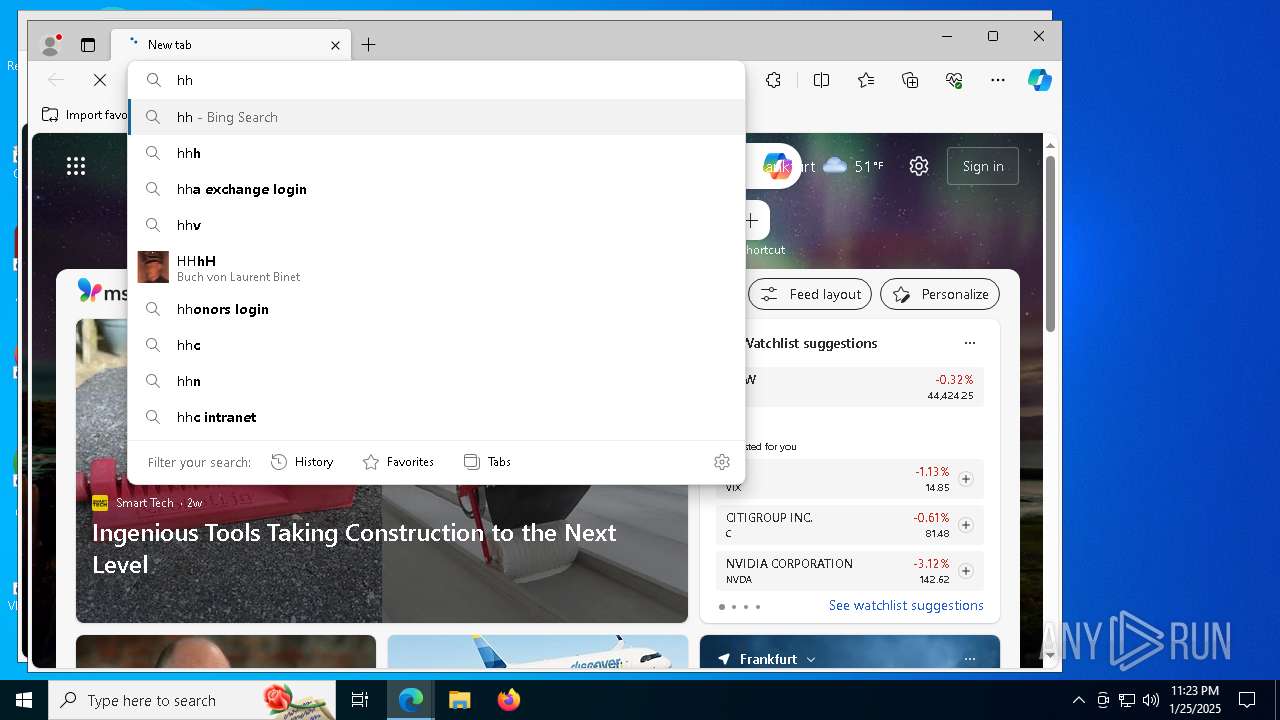
Task: Open Settings and more menu
Action: [x=998, y=80]
